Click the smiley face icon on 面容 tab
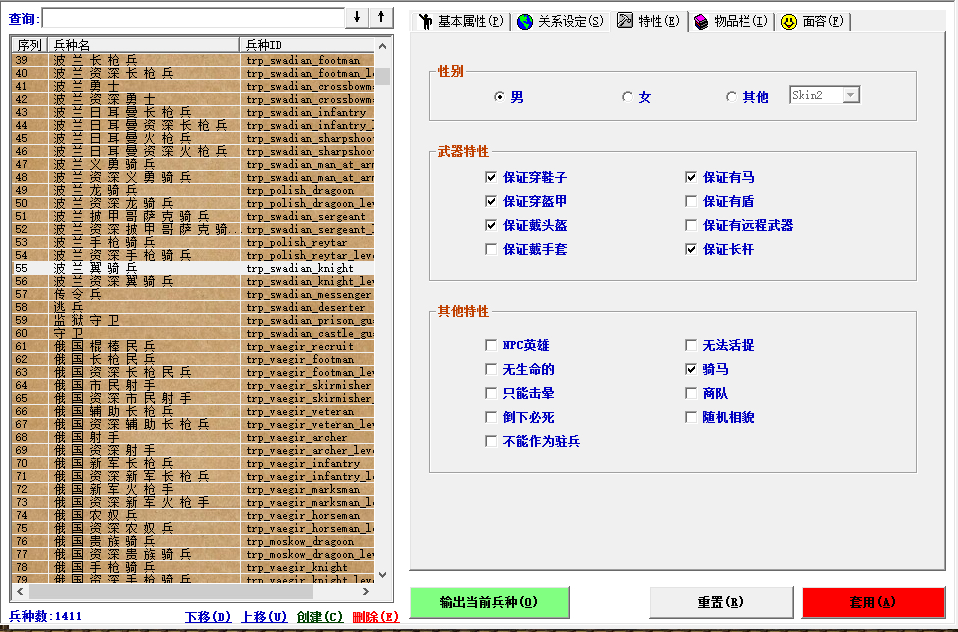Image resolution: width=958 pixels, height=632 pixels. [x=789, y=21]
